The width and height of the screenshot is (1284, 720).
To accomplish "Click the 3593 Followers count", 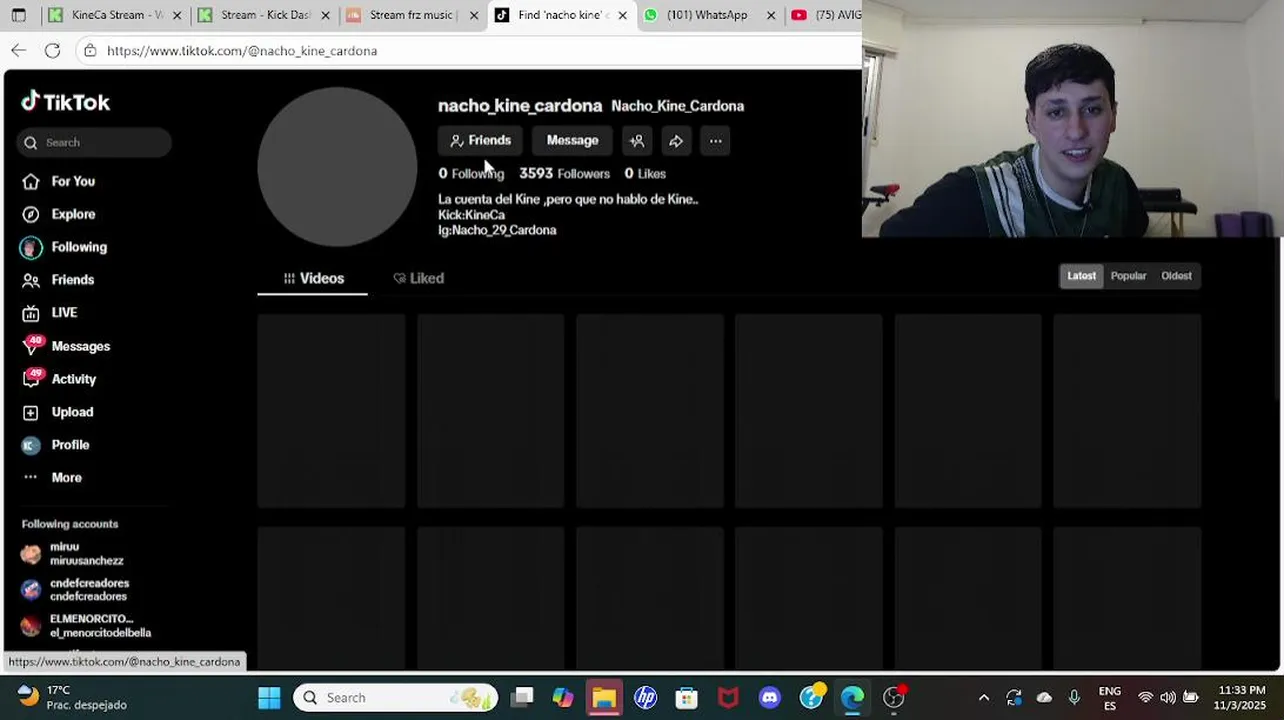I will pyautogui.click(x=564, y=174).
